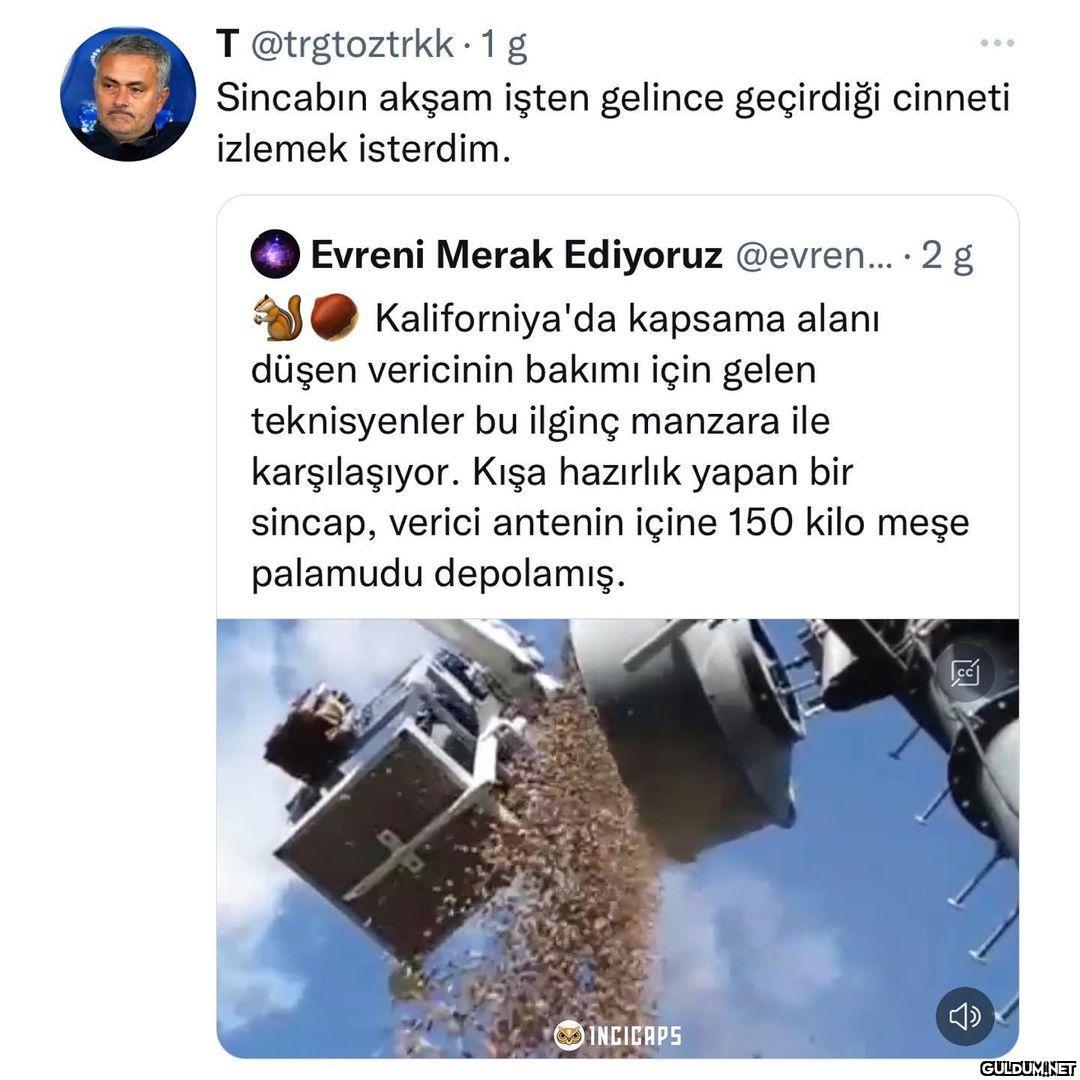Click the INCICAPS wordmark text on video
The image size is (1080, 1080).
(634, 1035)
